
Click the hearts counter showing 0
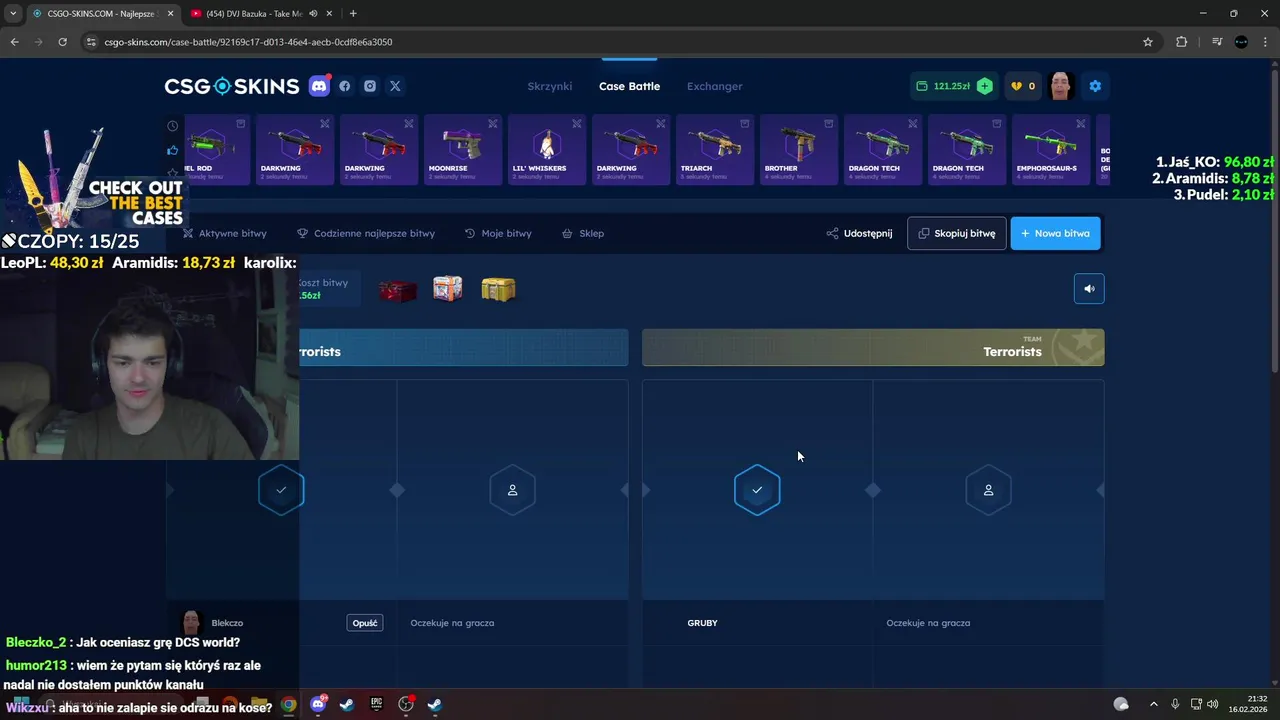point(1023,86)
